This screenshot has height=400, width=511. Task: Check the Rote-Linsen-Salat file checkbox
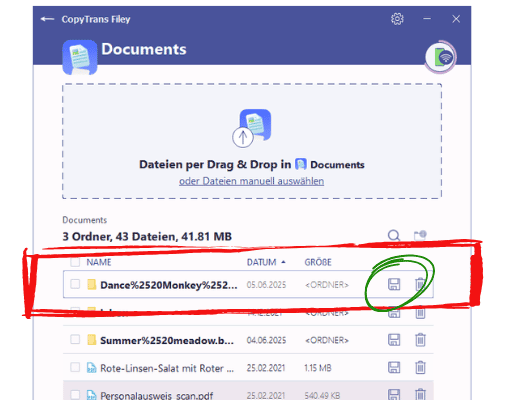pyautogui.click(x=75, y=367)
